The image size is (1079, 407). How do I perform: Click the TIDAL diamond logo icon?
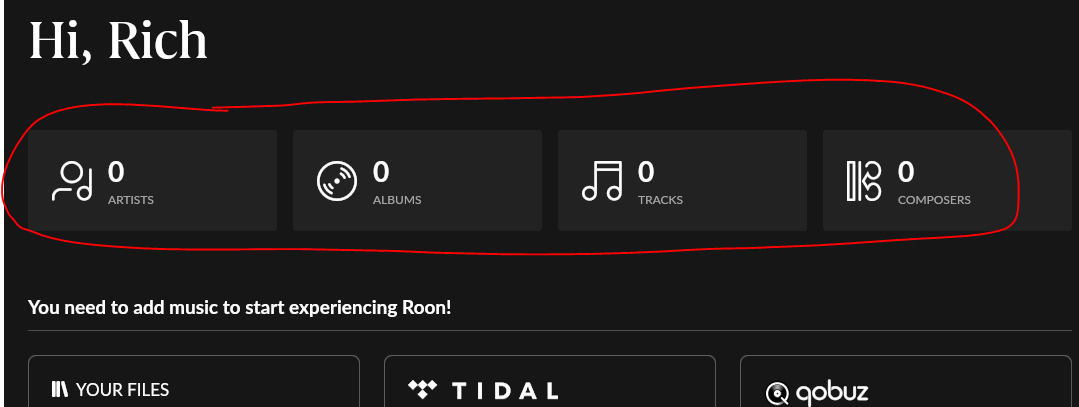point(423,390)
